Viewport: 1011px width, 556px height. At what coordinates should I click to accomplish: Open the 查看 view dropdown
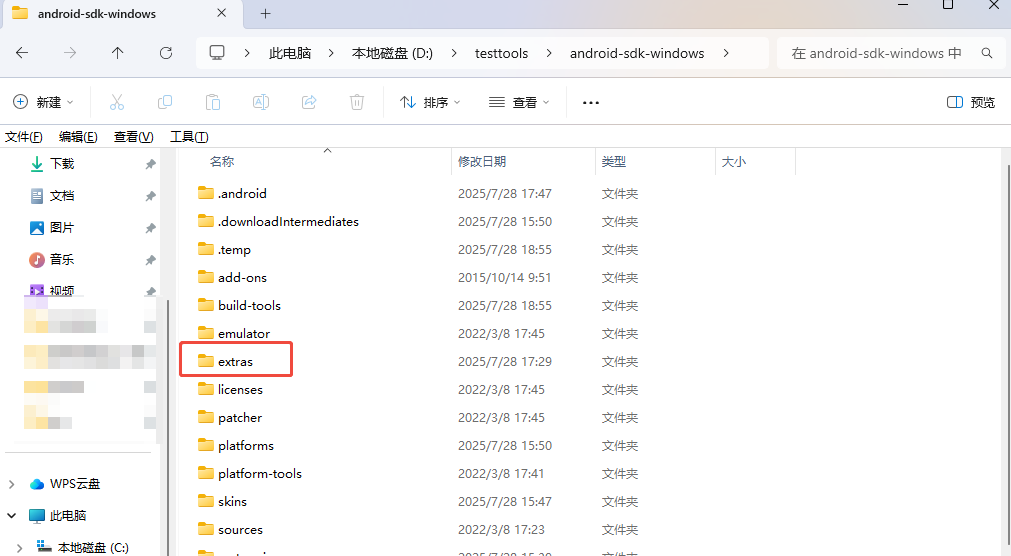pos(519,102)
